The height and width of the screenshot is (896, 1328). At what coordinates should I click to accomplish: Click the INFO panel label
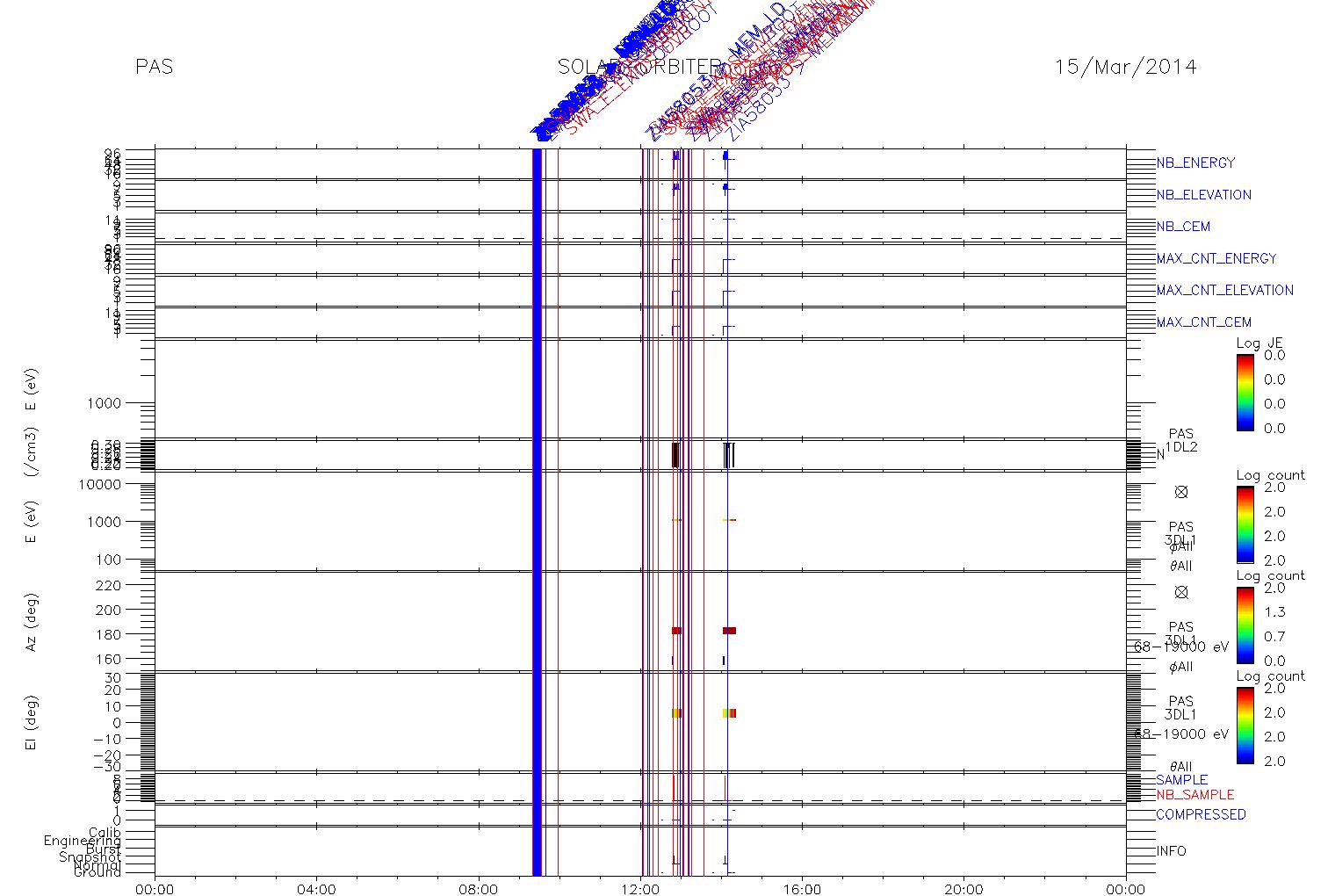pos(1171,851)
